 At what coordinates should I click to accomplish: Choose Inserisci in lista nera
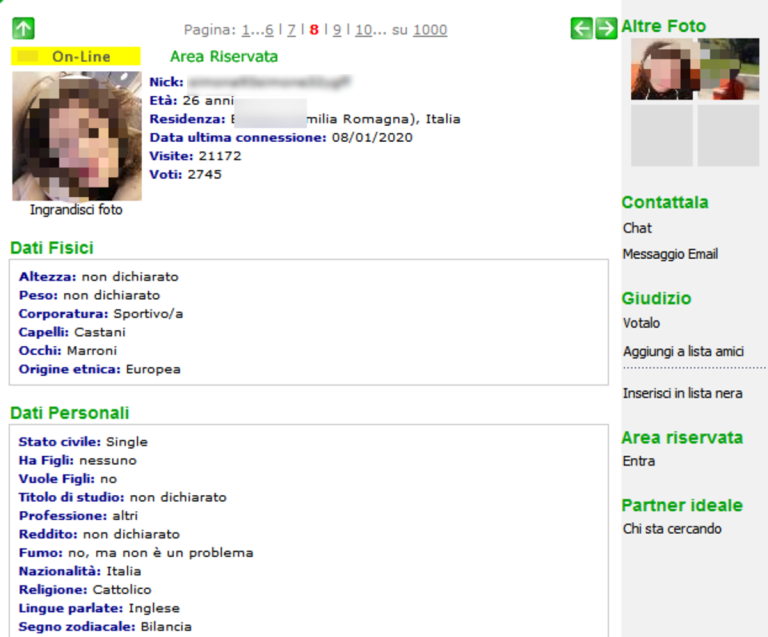682,393
